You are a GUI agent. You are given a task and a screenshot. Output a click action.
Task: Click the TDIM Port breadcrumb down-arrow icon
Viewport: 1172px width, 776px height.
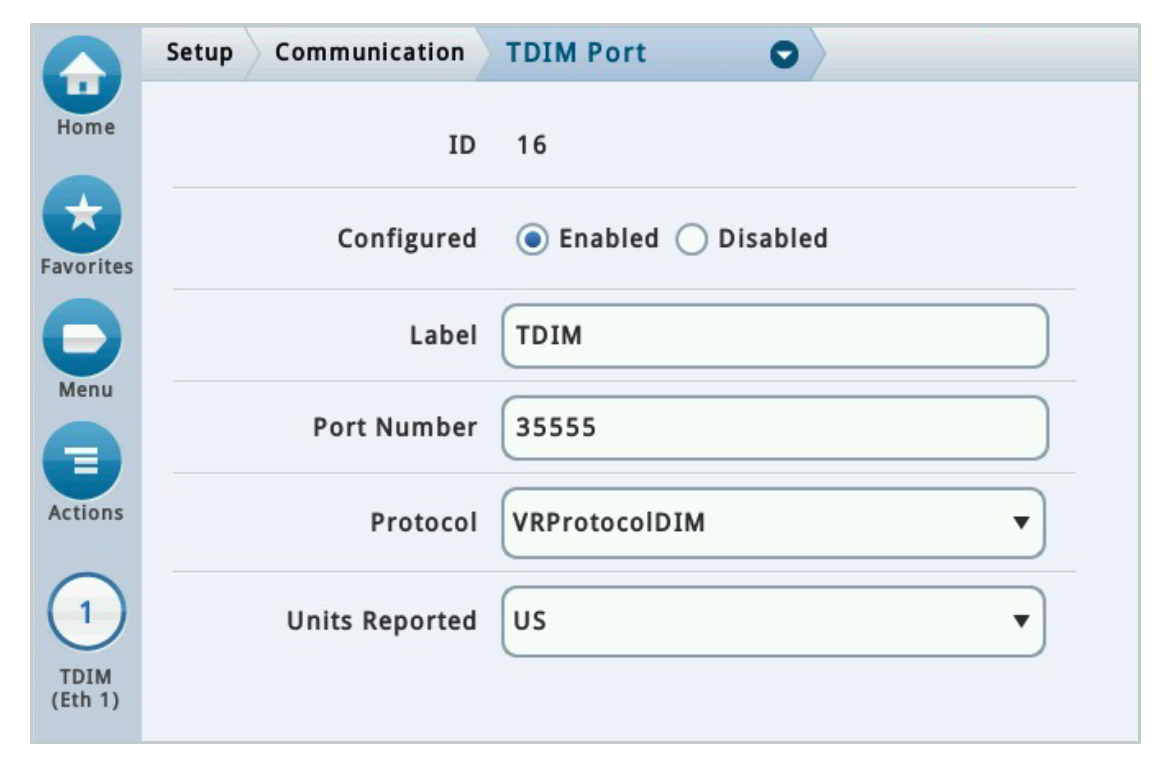coord(784,55)
